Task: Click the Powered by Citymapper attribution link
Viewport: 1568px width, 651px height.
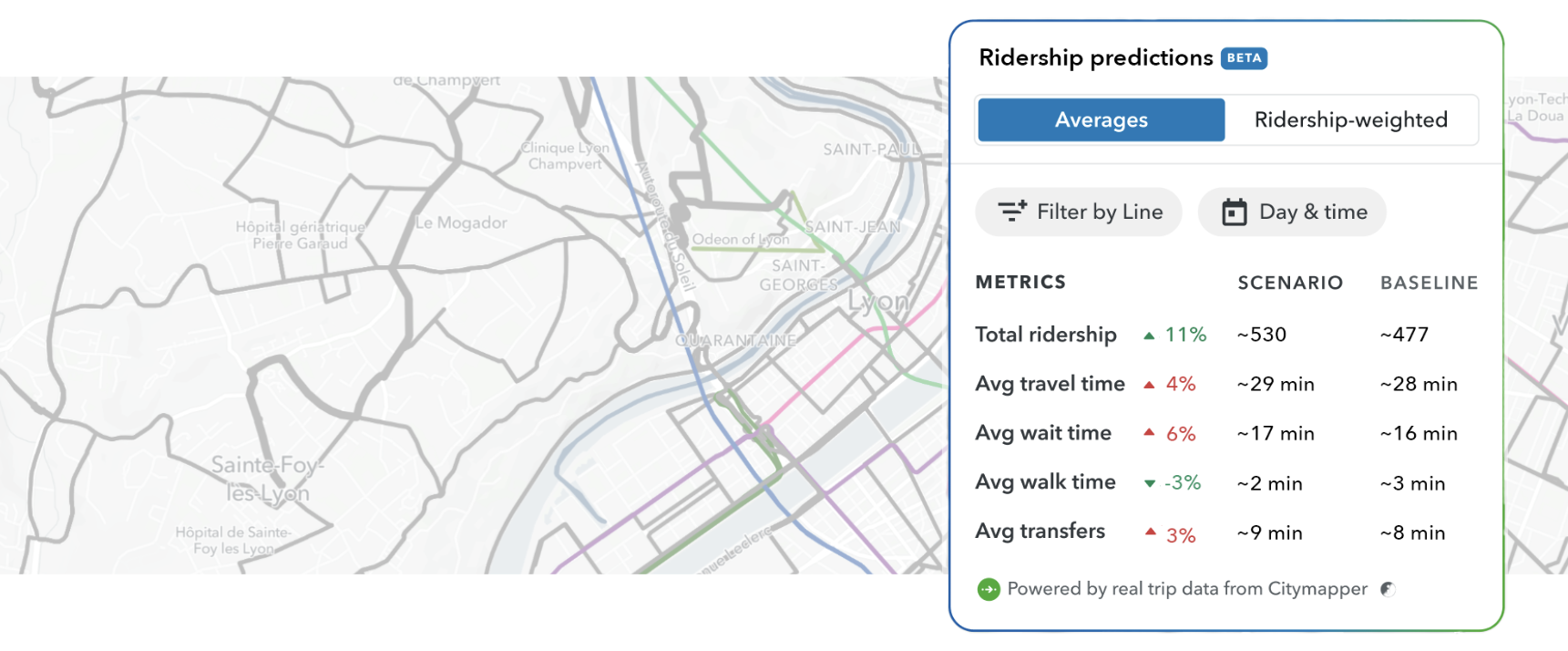Action: pyautogui.click(x=1186, y=589)
